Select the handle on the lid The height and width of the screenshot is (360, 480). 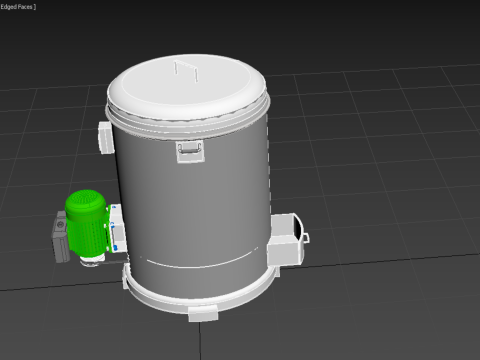pyautogui.click(x=186, y=71)
